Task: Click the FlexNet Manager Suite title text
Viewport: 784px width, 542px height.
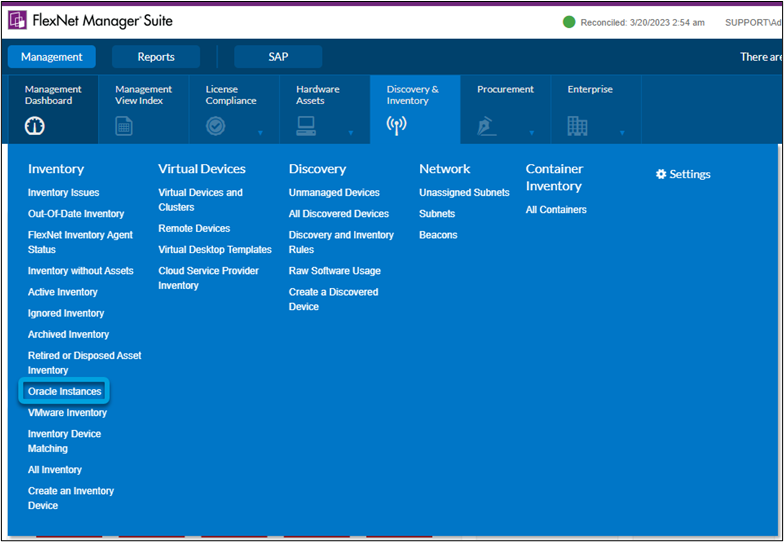Action: click(x=102, y=20)
